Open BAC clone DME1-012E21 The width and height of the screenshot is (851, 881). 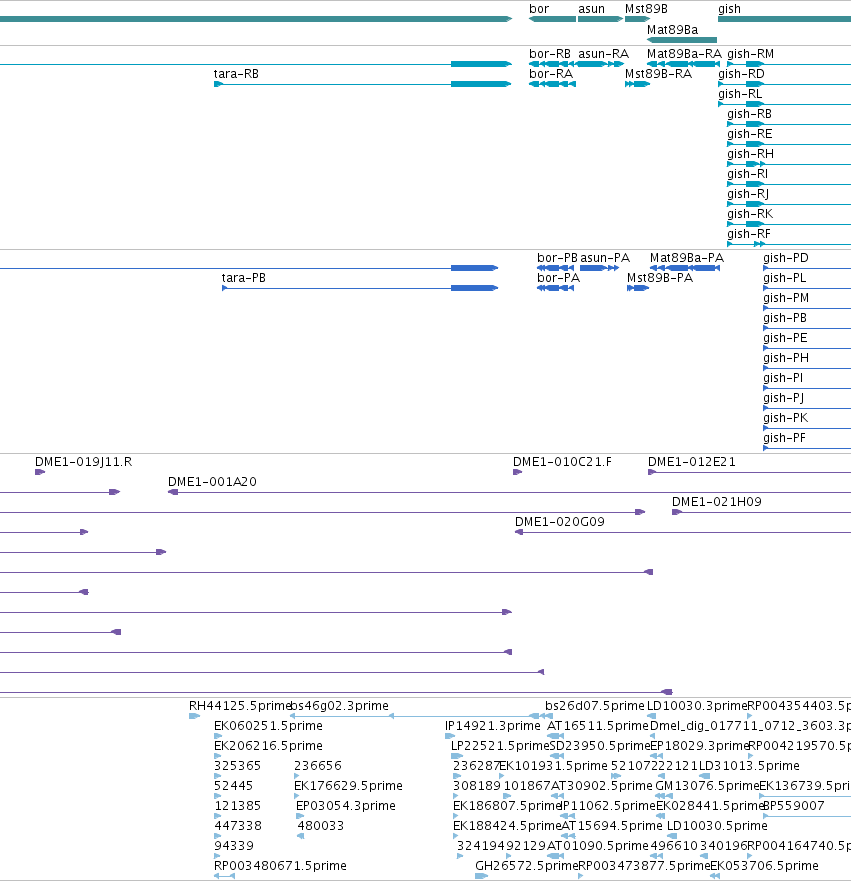(x=749, y=472)
